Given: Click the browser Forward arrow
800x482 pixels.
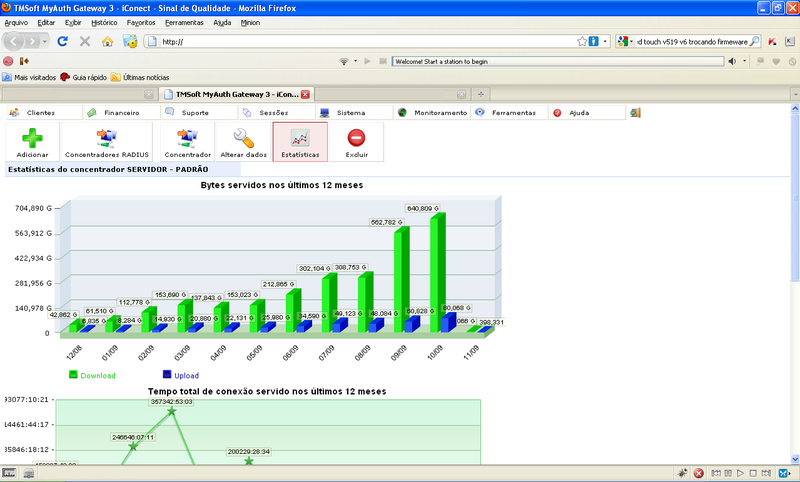Looking at the screenshot, I should tap(32, 41).
